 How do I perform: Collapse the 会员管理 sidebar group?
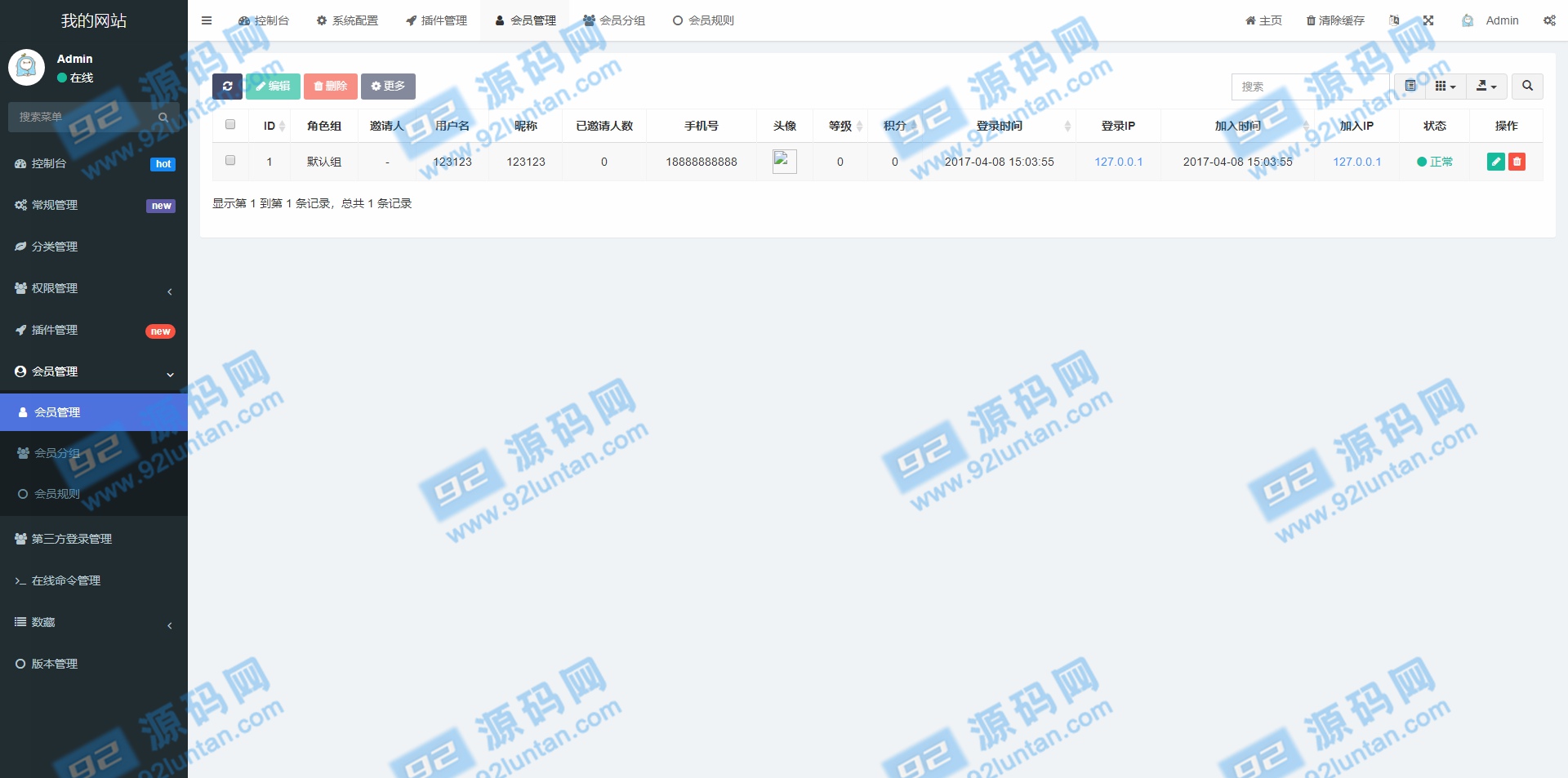click(x=94, y=371)
